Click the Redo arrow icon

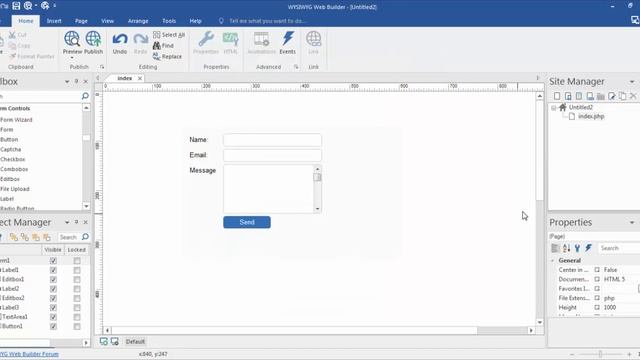coord(140,40)
